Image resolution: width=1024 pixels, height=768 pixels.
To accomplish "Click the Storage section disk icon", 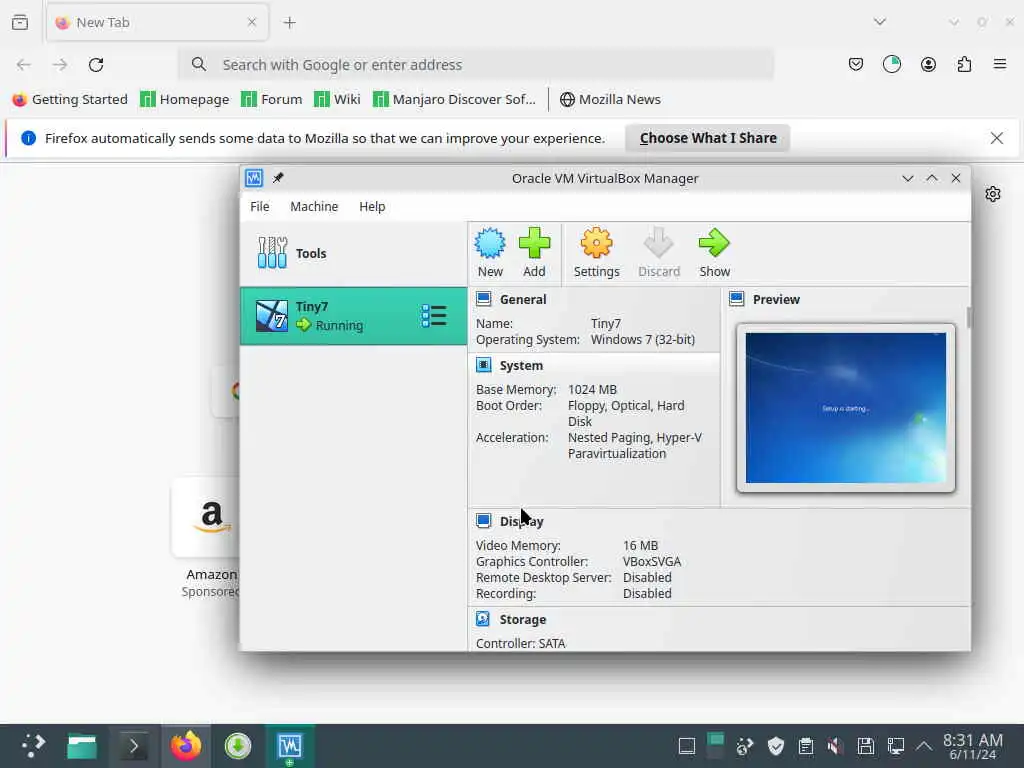I will click(483, 619).
